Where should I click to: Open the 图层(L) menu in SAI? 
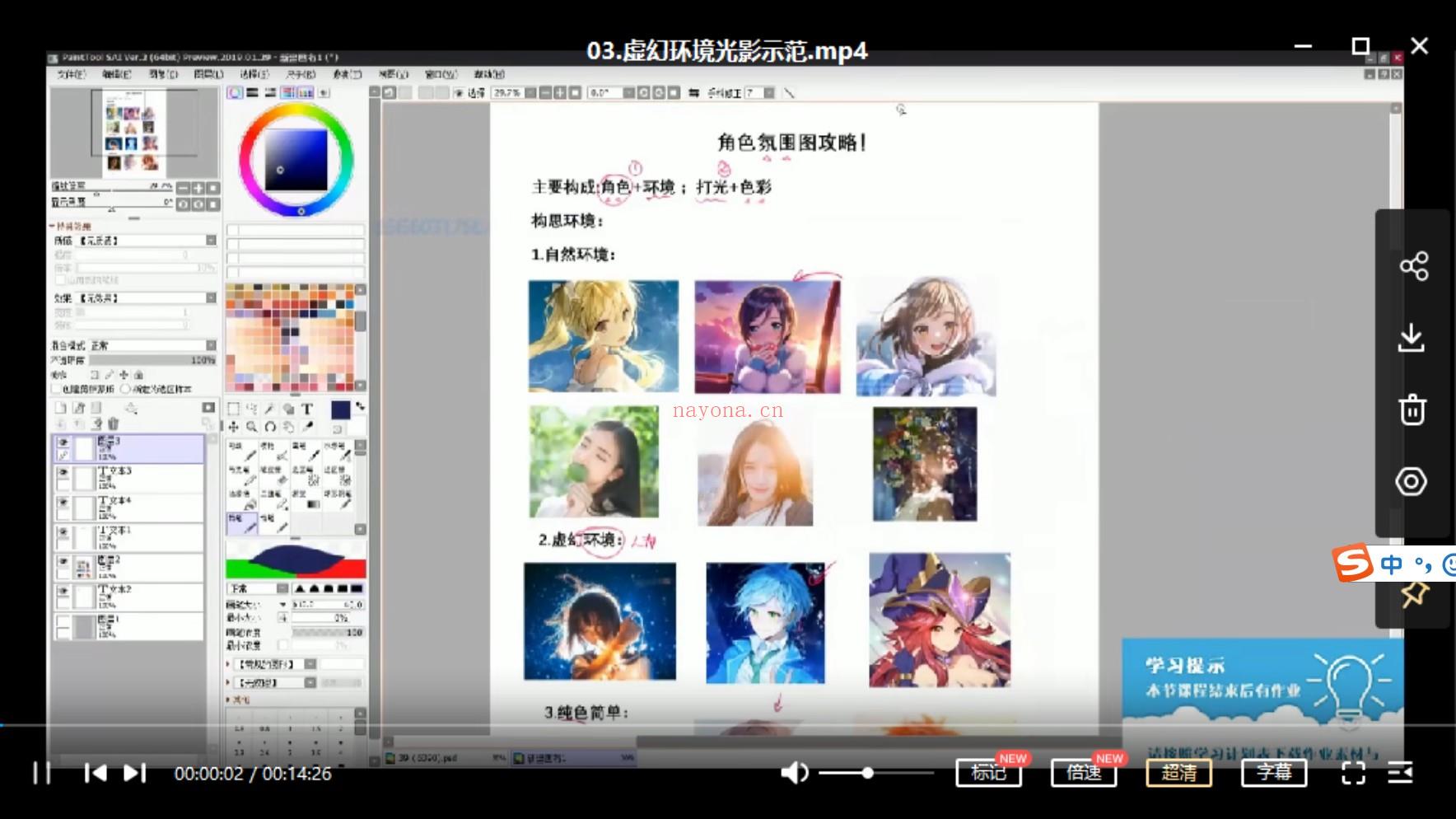coord(209,74)
